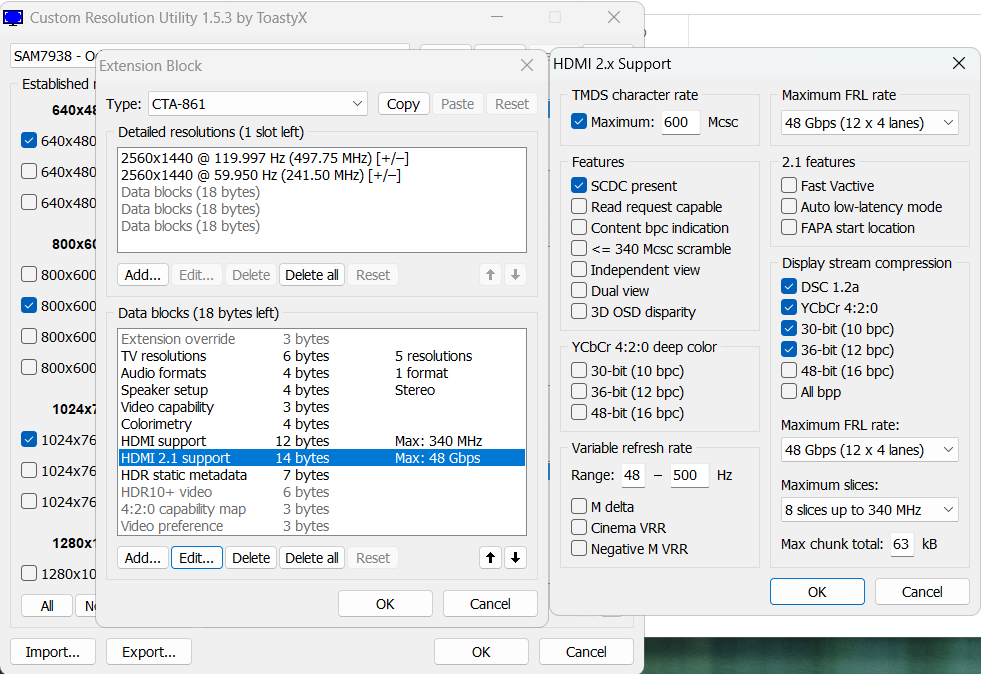Uncheck DSC 36-bit (12 bpc)
The height and width of the screenshot is (674, 981).
789,349
